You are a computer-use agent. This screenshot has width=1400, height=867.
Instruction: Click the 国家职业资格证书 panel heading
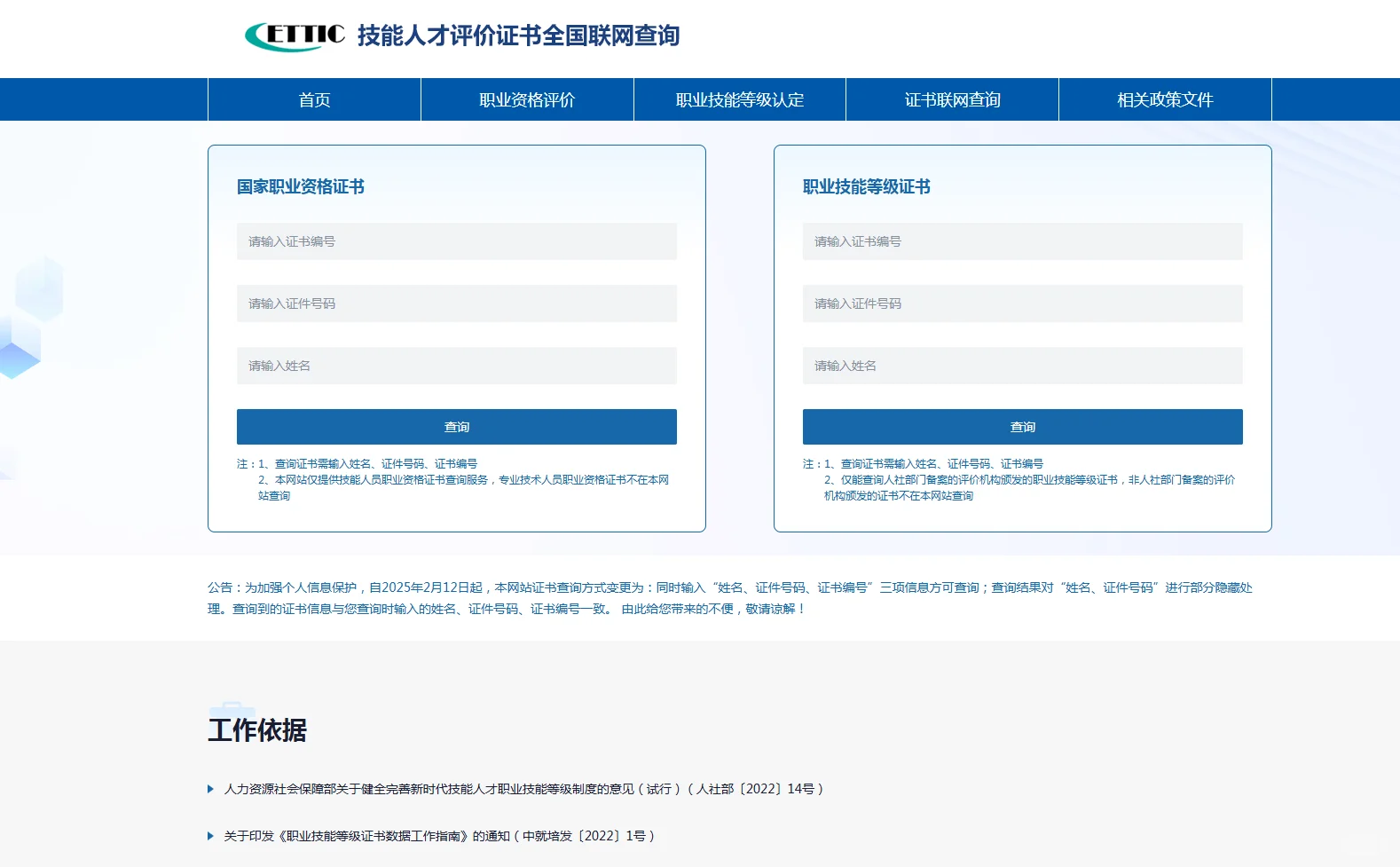[x=301, y=186]
